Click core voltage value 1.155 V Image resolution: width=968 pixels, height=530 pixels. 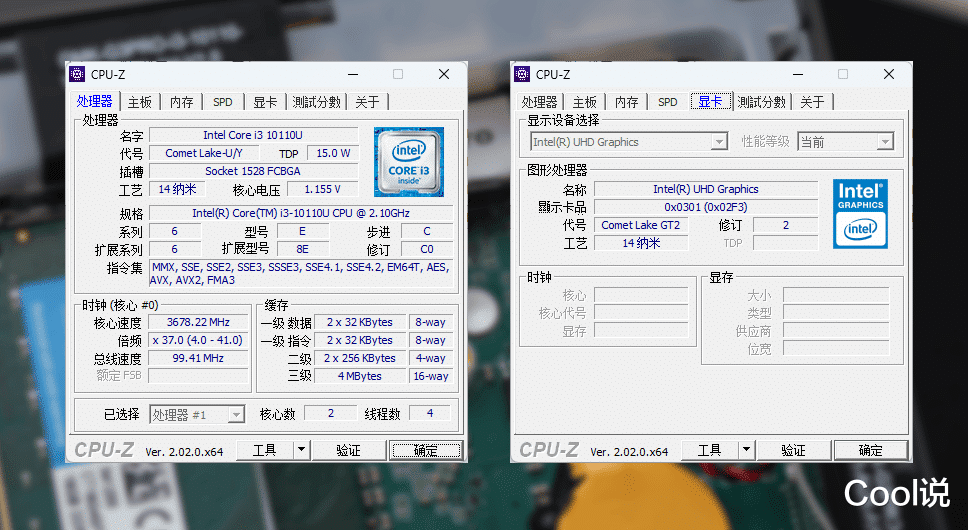click(x=322, y=189)
